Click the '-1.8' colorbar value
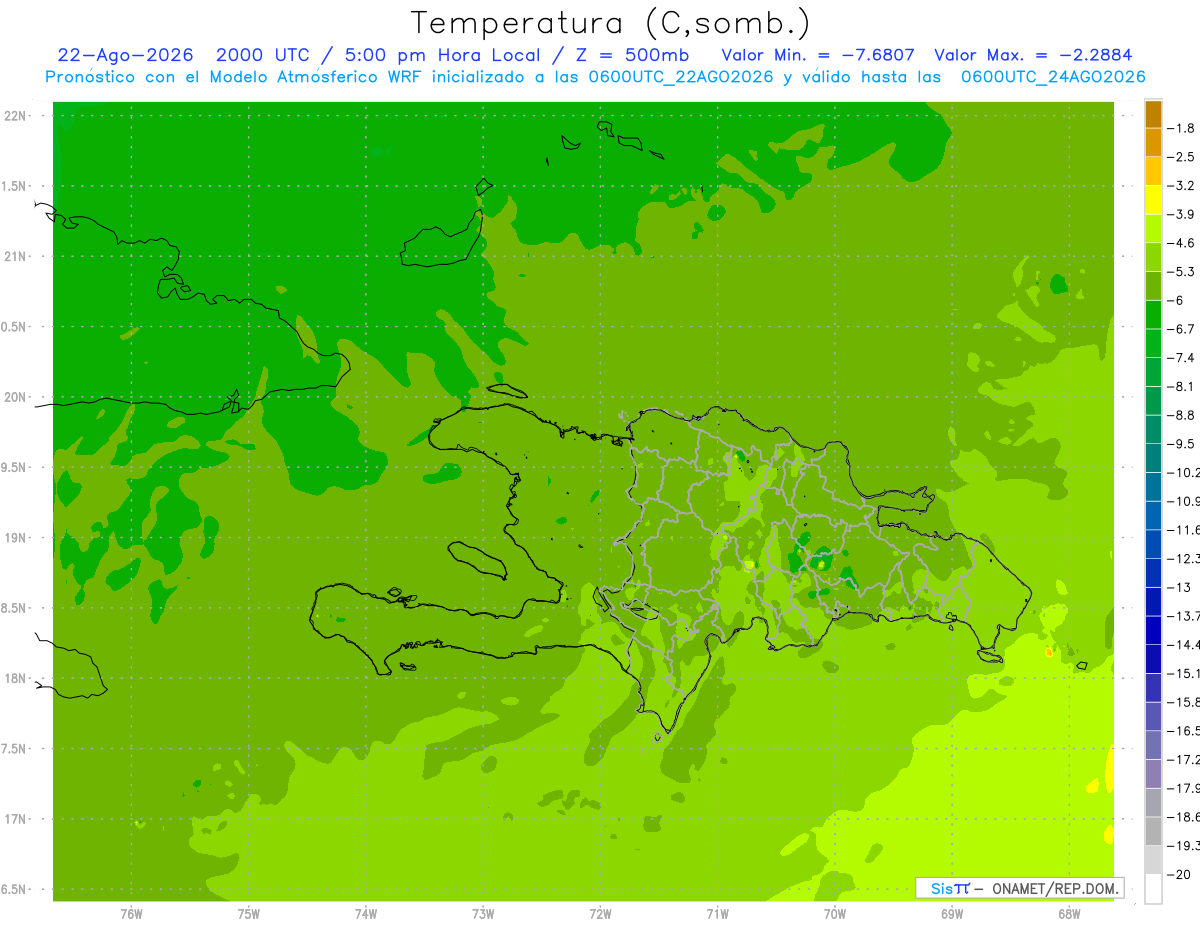Viewport: 1200px width, 927px height. coord(1181,128)
